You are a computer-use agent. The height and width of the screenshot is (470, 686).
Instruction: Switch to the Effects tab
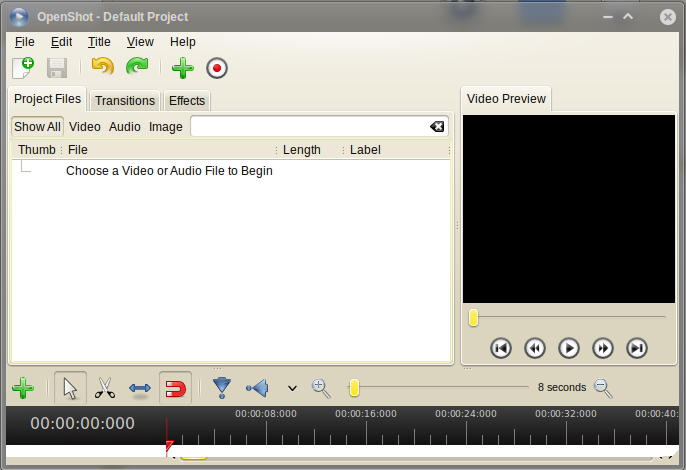187,100
